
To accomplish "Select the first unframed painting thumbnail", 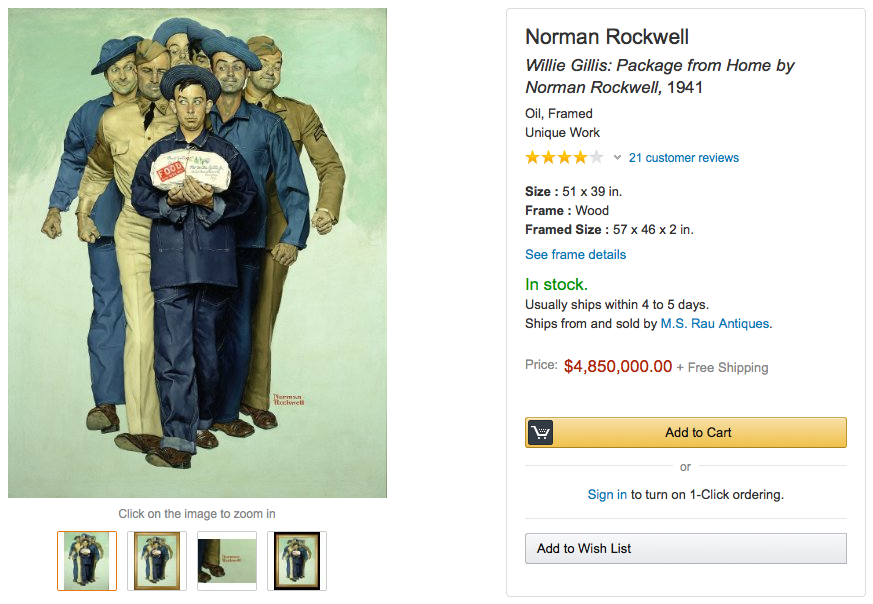I will pos(87,560).
